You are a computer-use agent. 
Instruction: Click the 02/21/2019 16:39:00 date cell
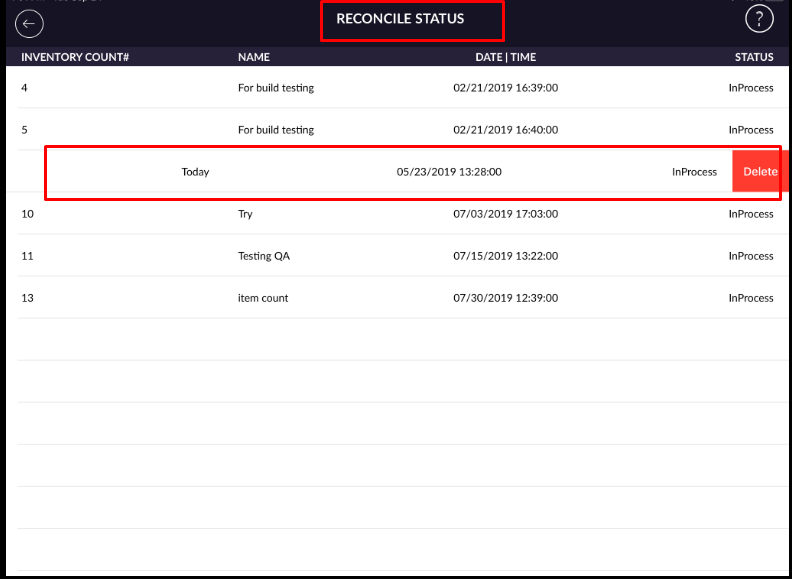point(505,88)
